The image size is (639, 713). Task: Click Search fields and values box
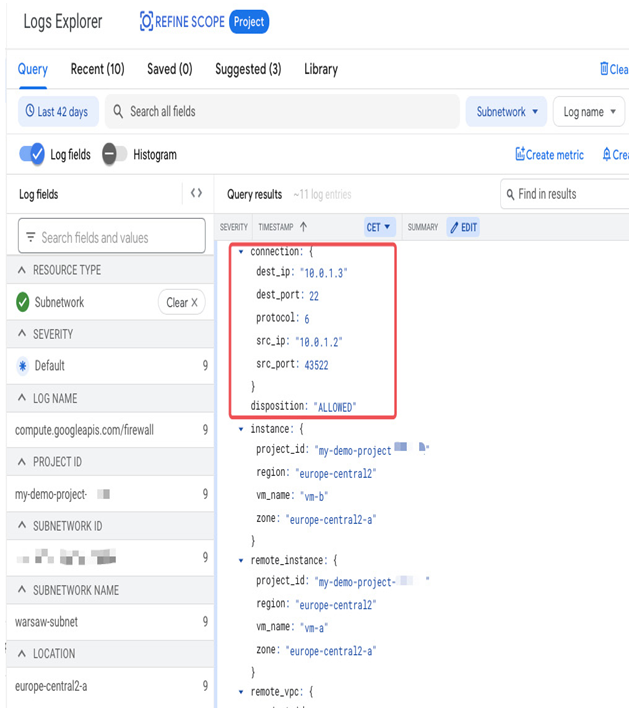(x=112, y=236)
